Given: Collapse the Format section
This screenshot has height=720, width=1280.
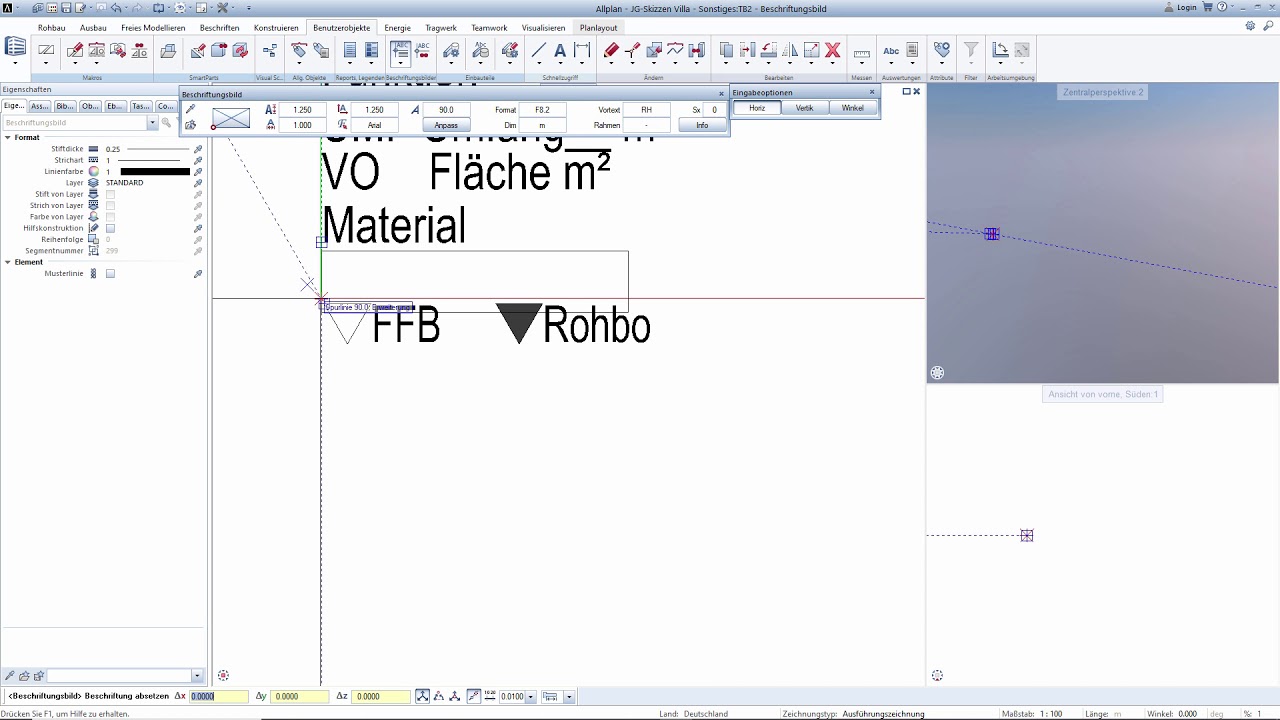Looking at the screenshot, I should [x=8, y=137].
